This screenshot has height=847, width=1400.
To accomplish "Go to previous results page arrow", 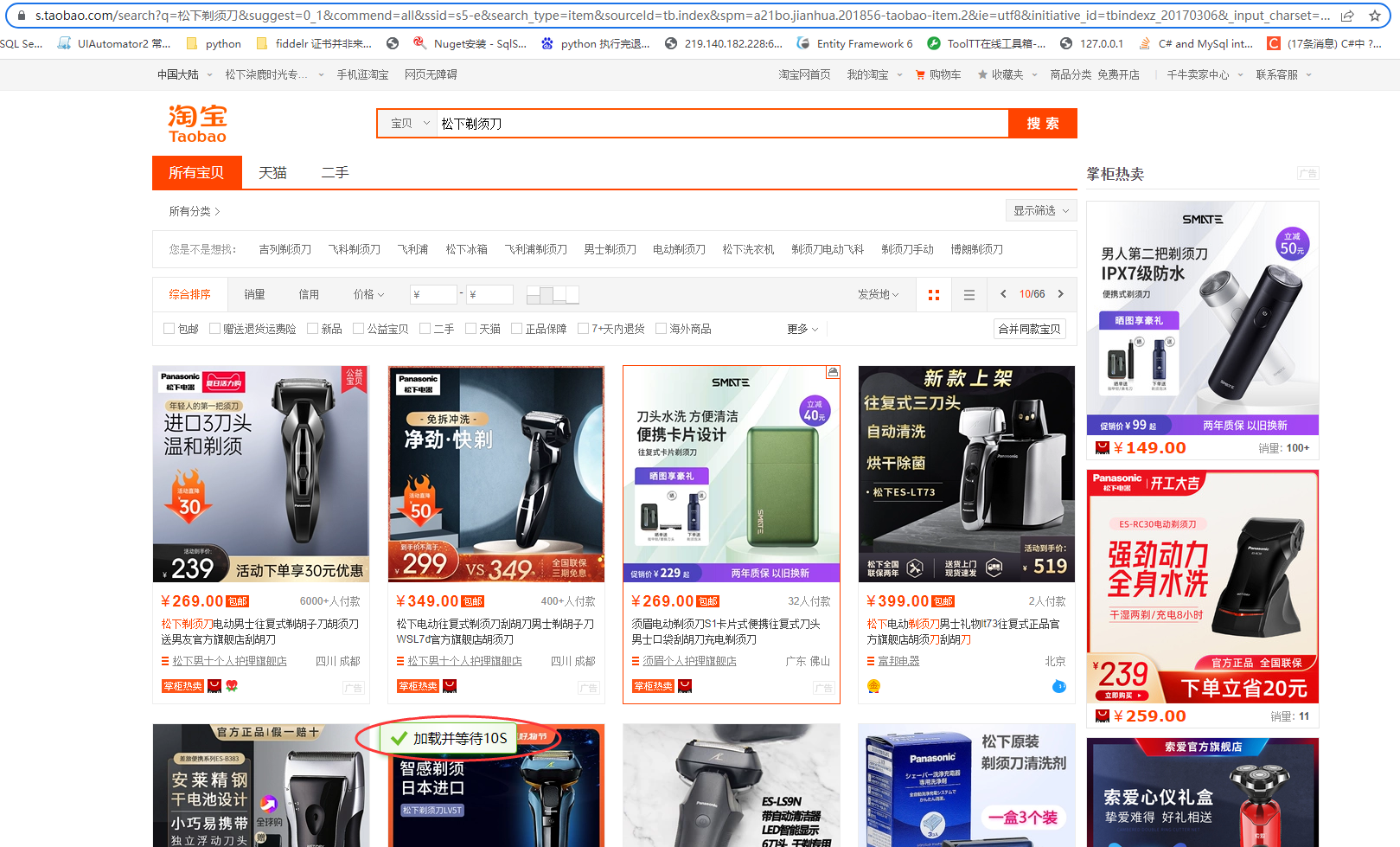I will coord(1003,294).
